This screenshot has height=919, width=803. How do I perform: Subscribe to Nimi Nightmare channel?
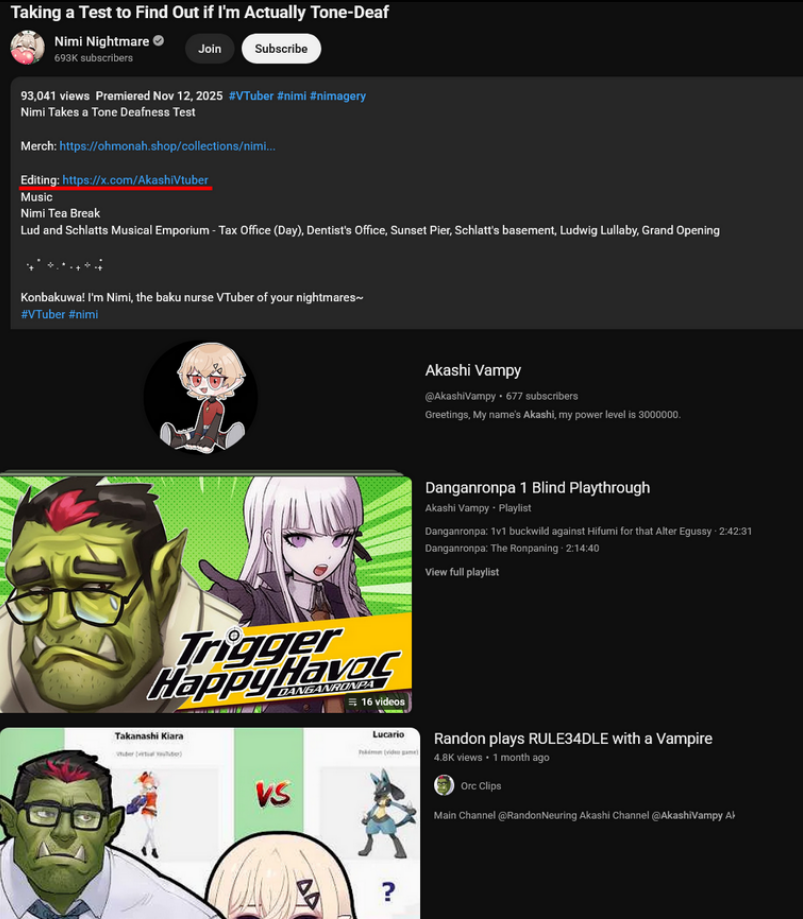(x=281, y=49)
